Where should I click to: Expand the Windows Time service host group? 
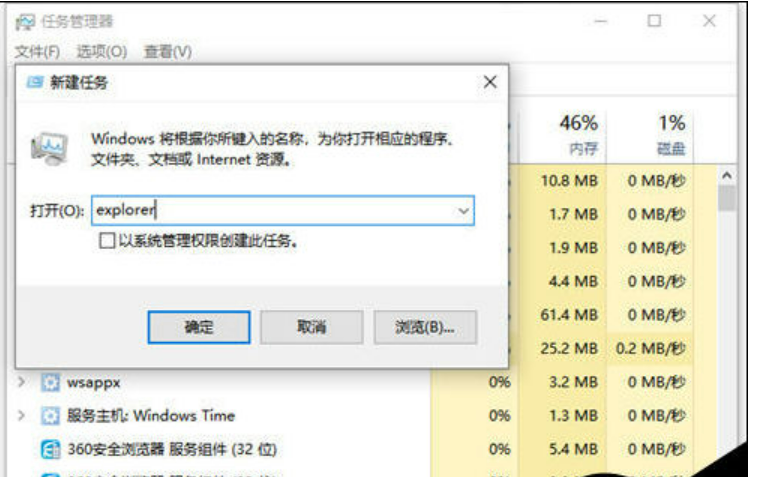coord(21,416)
